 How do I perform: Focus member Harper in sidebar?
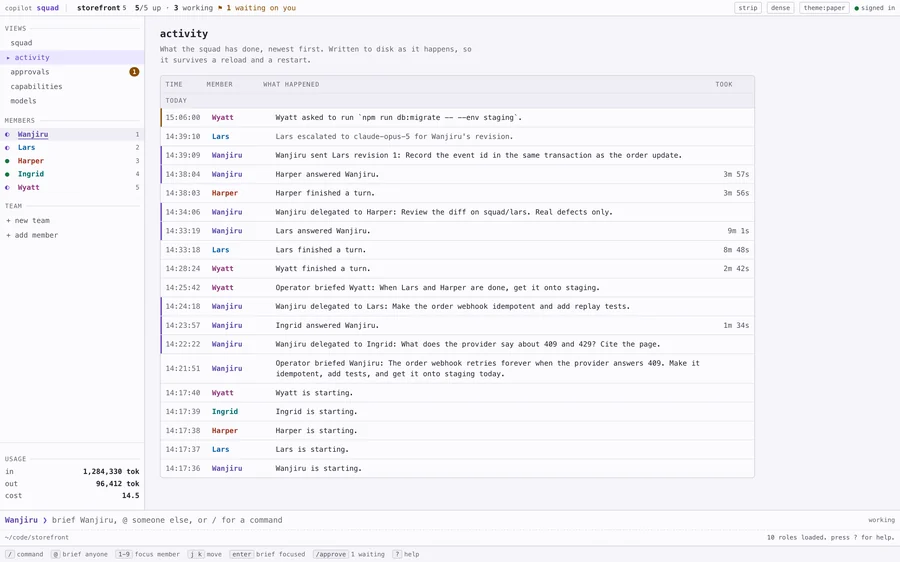coord(72,161)
